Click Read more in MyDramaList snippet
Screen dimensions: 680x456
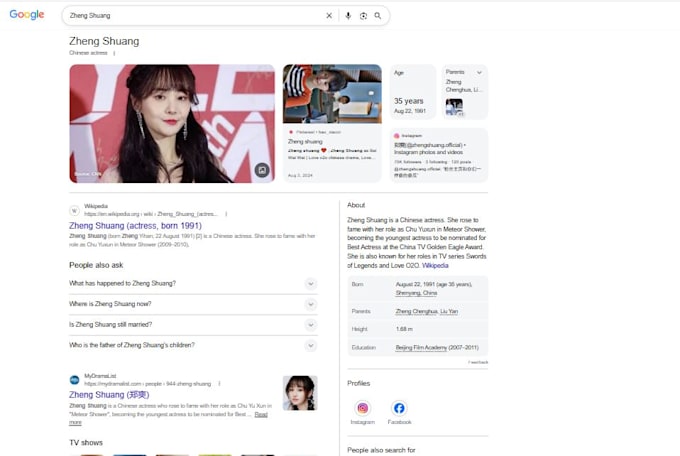pyautogui.click(x=261, y=415)
